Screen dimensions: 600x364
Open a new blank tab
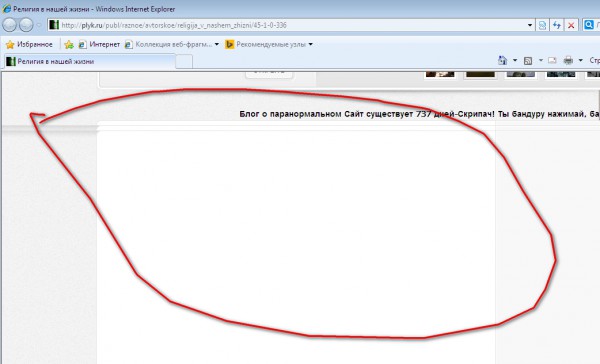coord(184,61)
